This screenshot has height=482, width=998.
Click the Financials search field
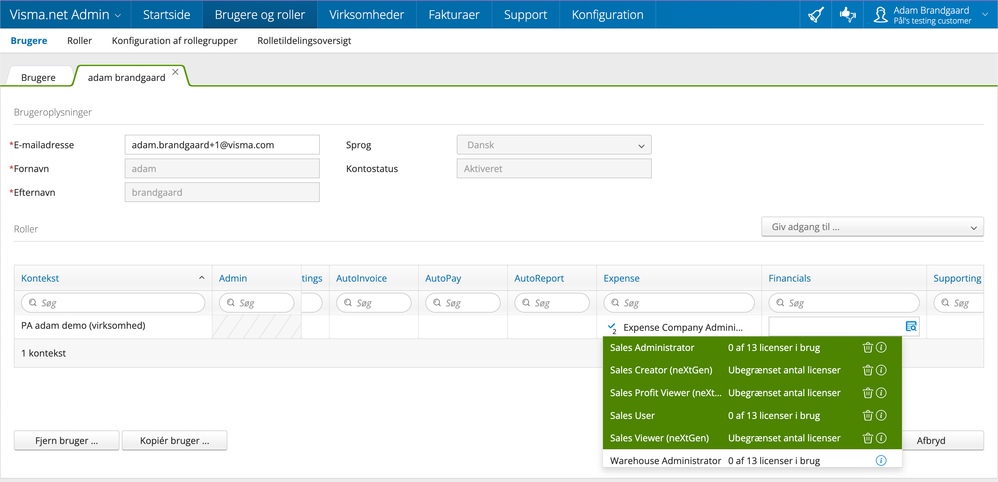coord(844,302)
